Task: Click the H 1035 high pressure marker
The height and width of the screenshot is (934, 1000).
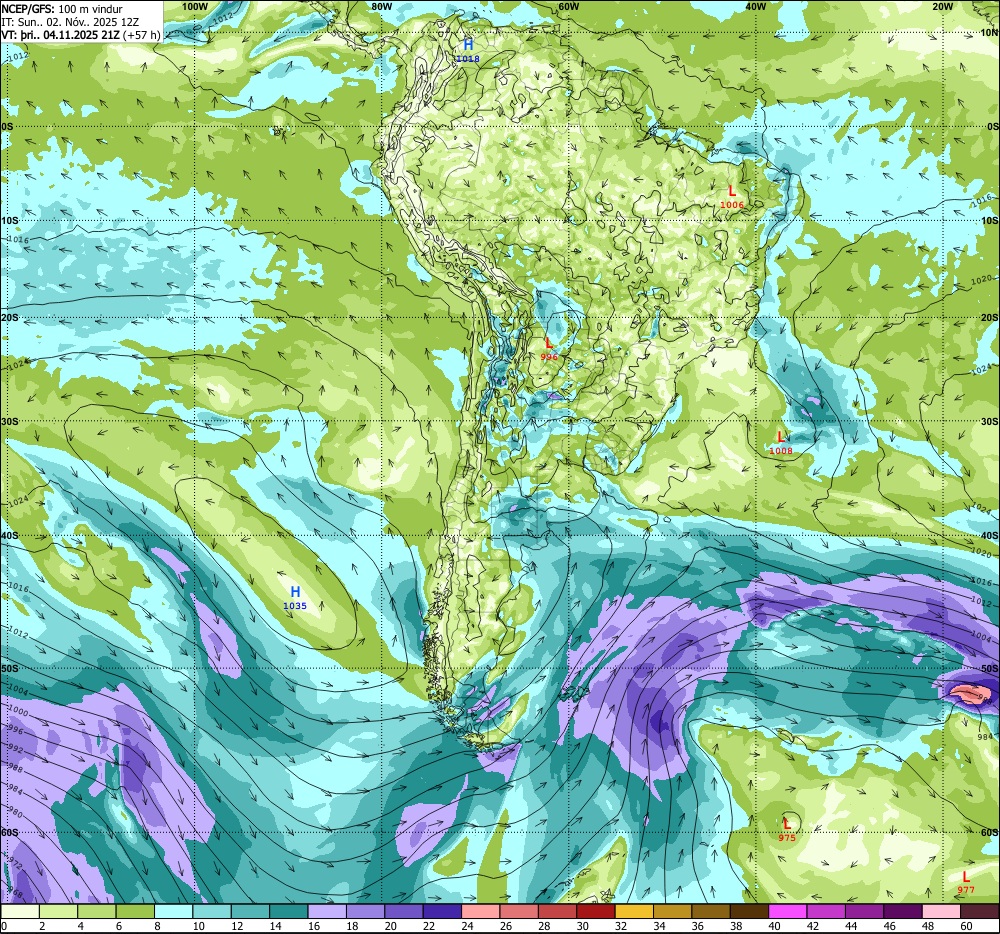Action: coord(295,598)
